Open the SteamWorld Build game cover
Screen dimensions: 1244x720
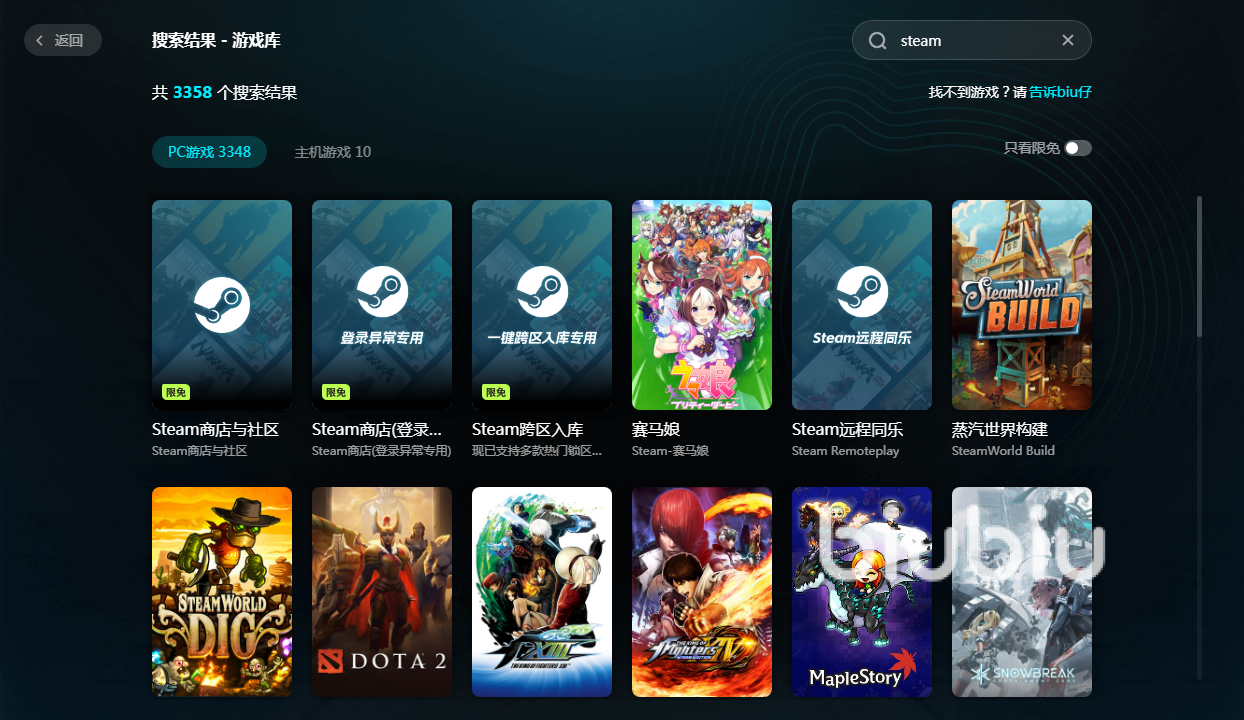(x=1022, y=305)
